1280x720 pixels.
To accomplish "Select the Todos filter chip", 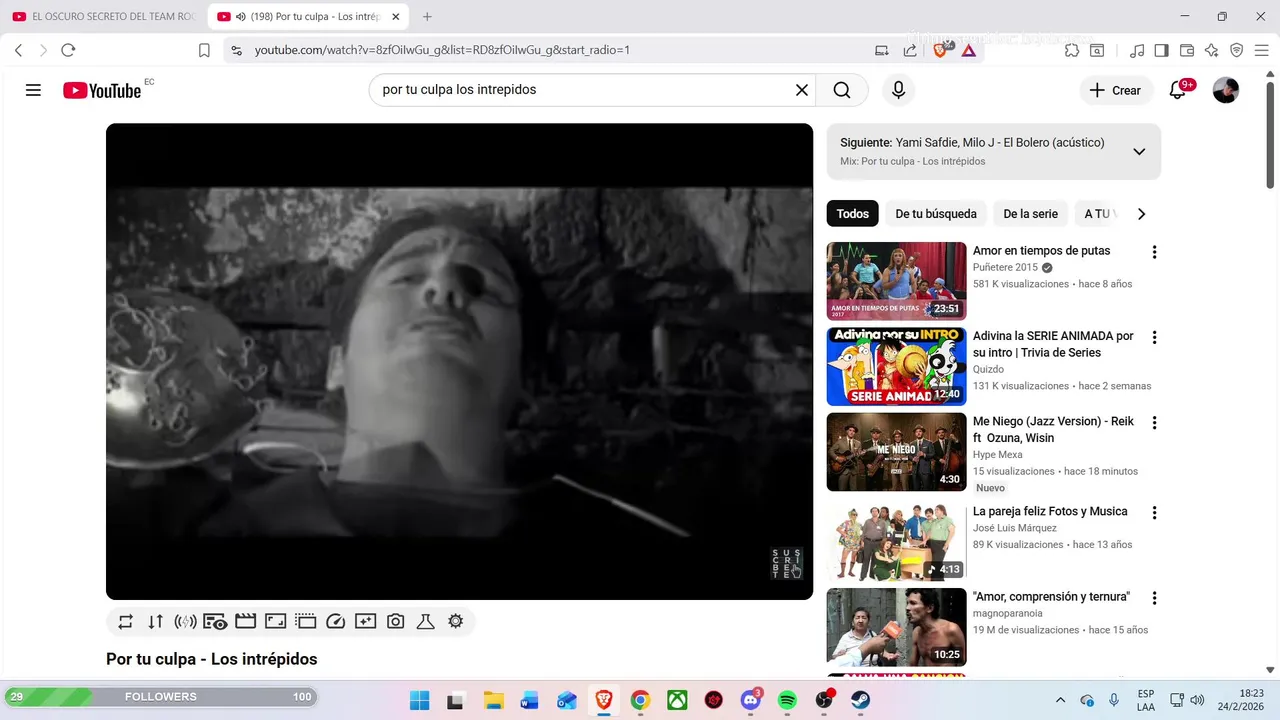I will [x=852, y=214].
